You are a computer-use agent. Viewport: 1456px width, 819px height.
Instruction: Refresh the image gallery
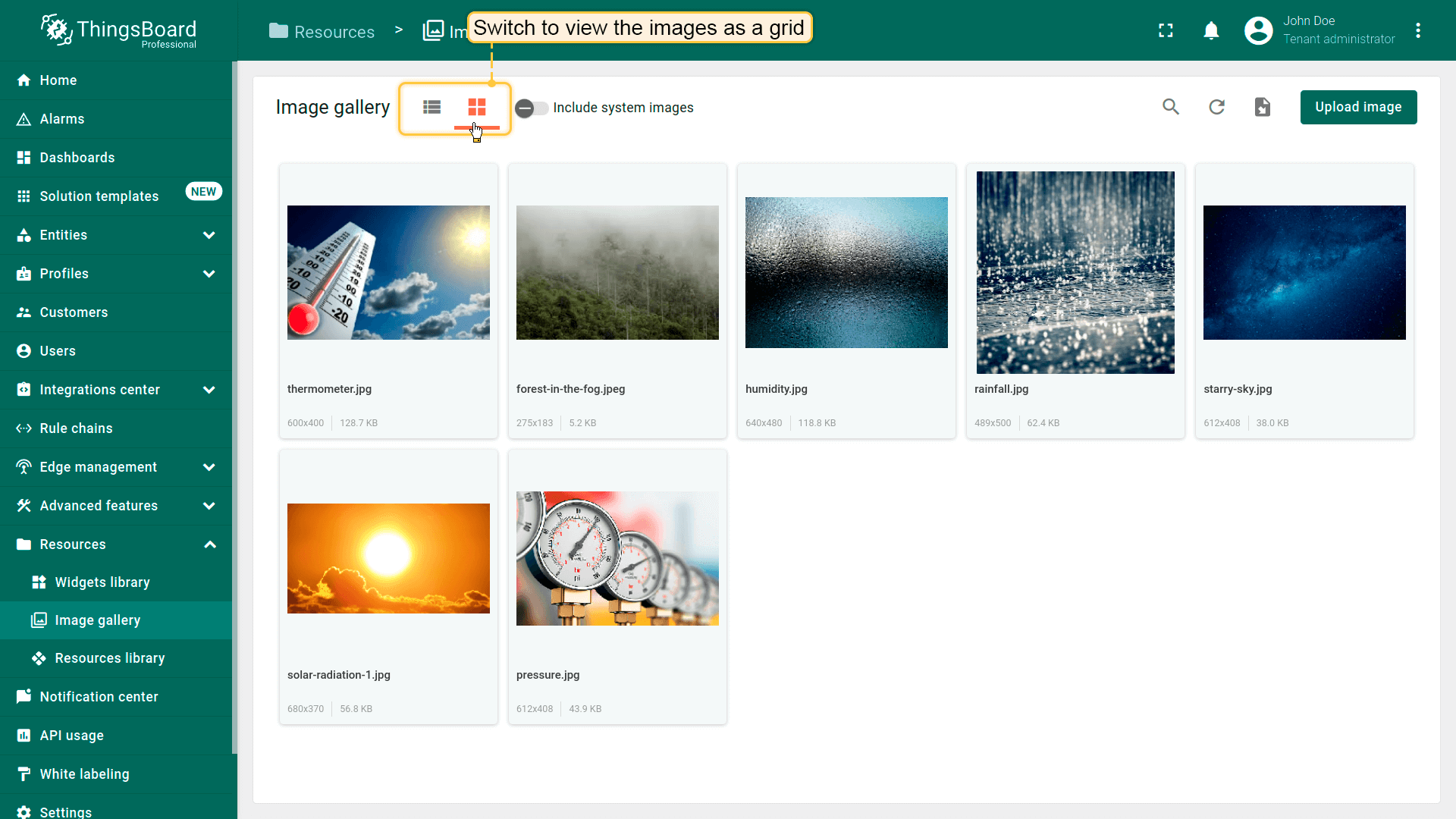[x=1216, y=107]
